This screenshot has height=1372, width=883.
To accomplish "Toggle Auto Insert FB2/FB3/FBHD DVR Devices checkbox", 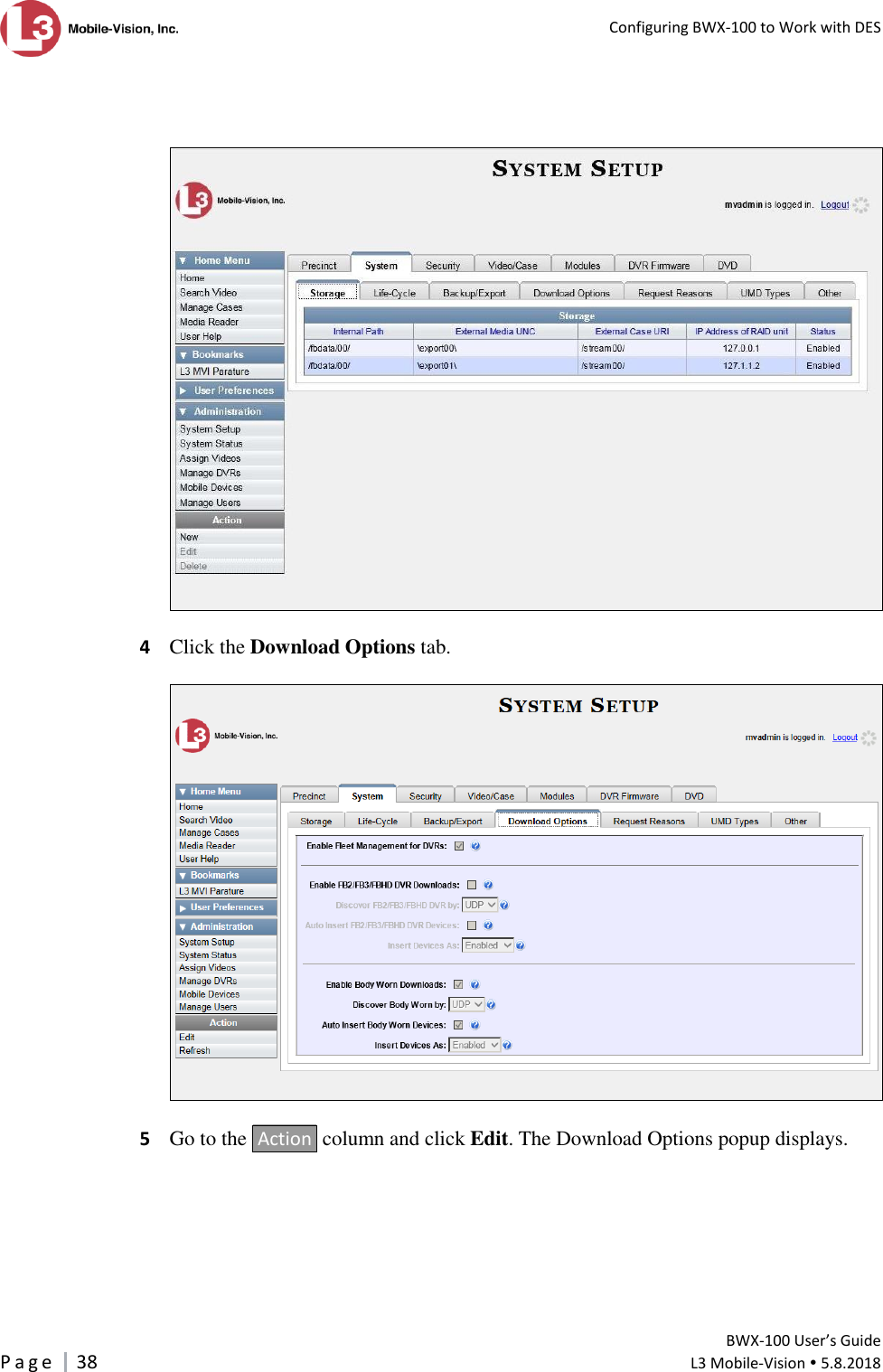I will point(472,926).
